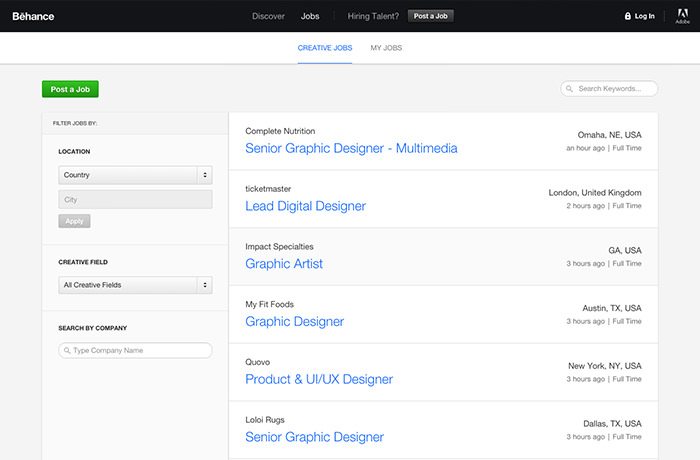This screenshot has height=460, width=700.
Task: Click the New York, NY, USA location
Action: coord(604,366)
